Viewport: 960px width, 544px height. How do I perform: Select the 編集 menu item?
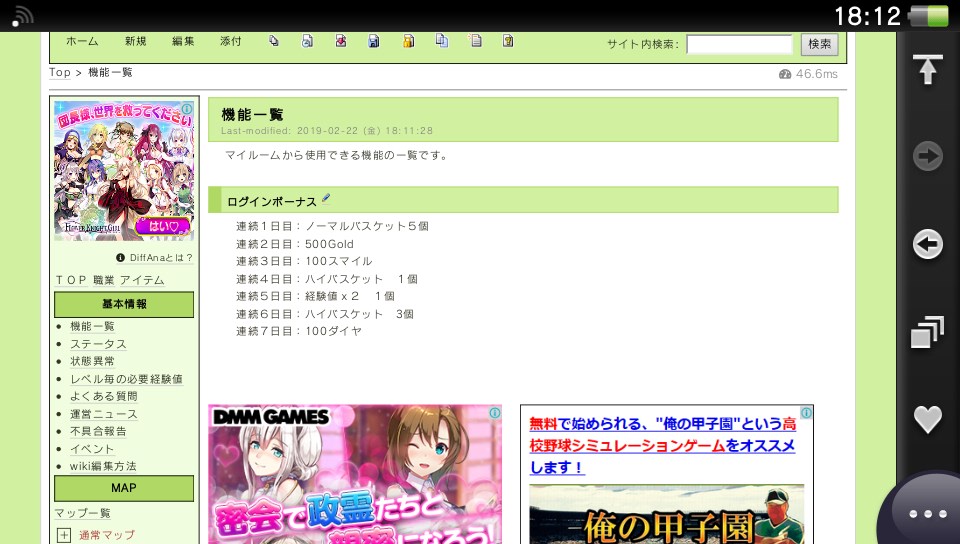pos(183,42)
